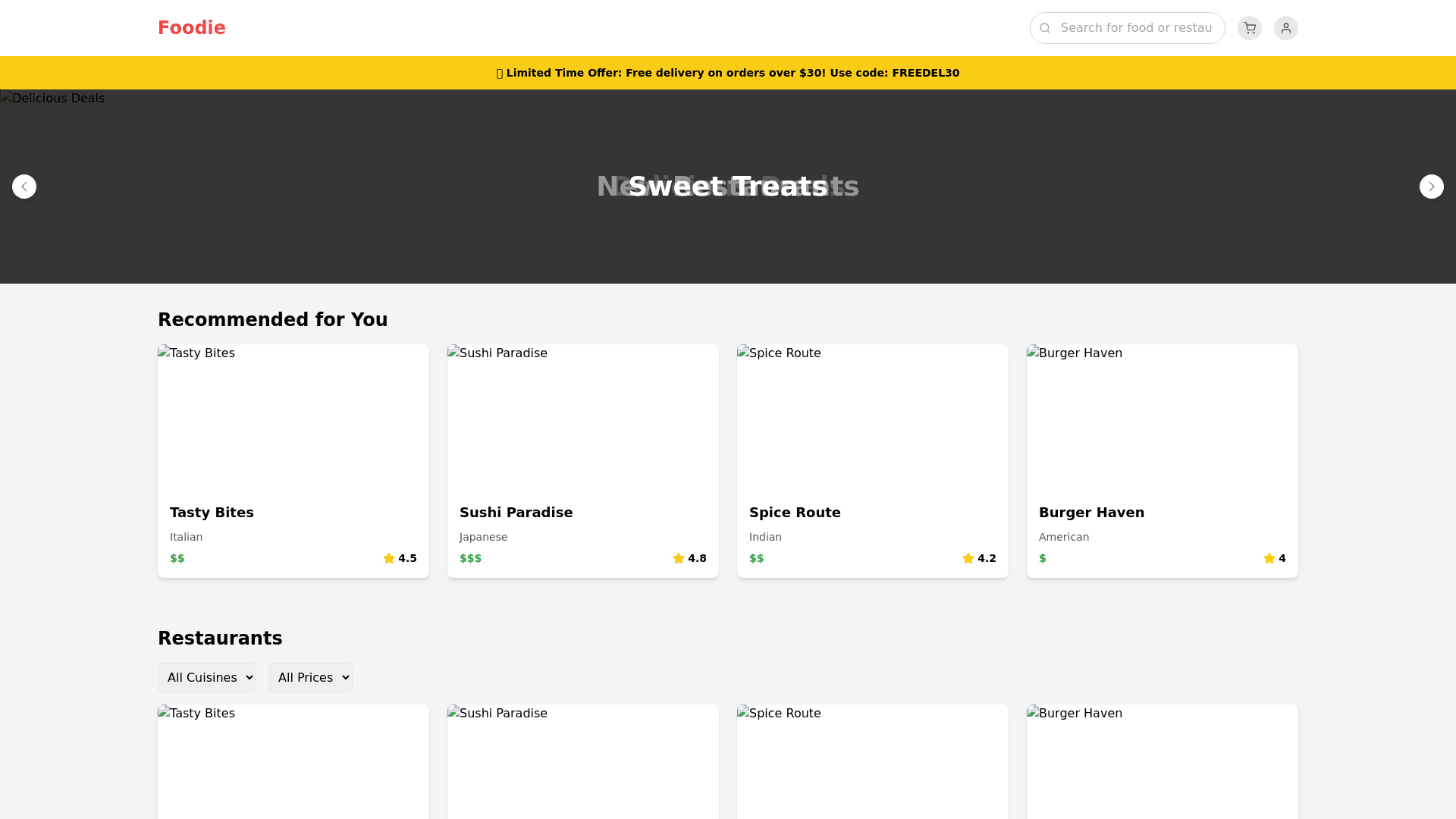Expand the All Prices dropdown
Screen dimensions: 1456x819
coord(310,677)
